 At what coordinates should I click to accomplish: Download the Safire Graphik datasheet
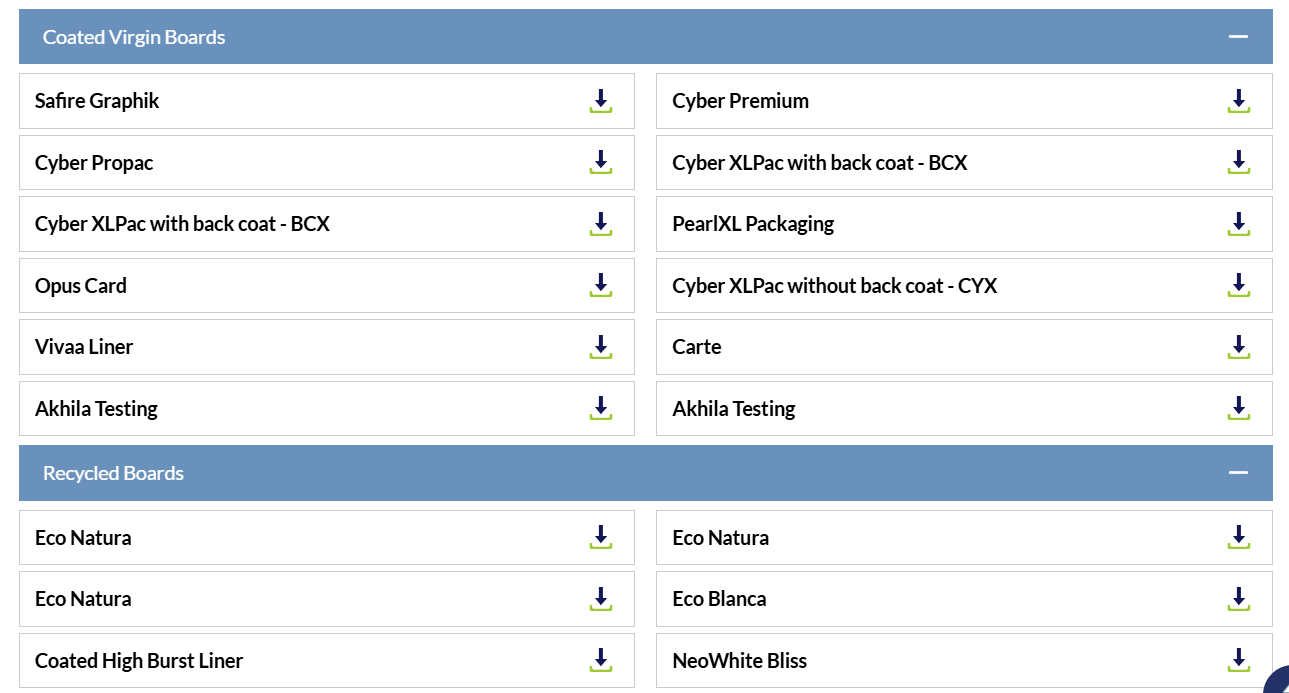click(x=600, y=101)
